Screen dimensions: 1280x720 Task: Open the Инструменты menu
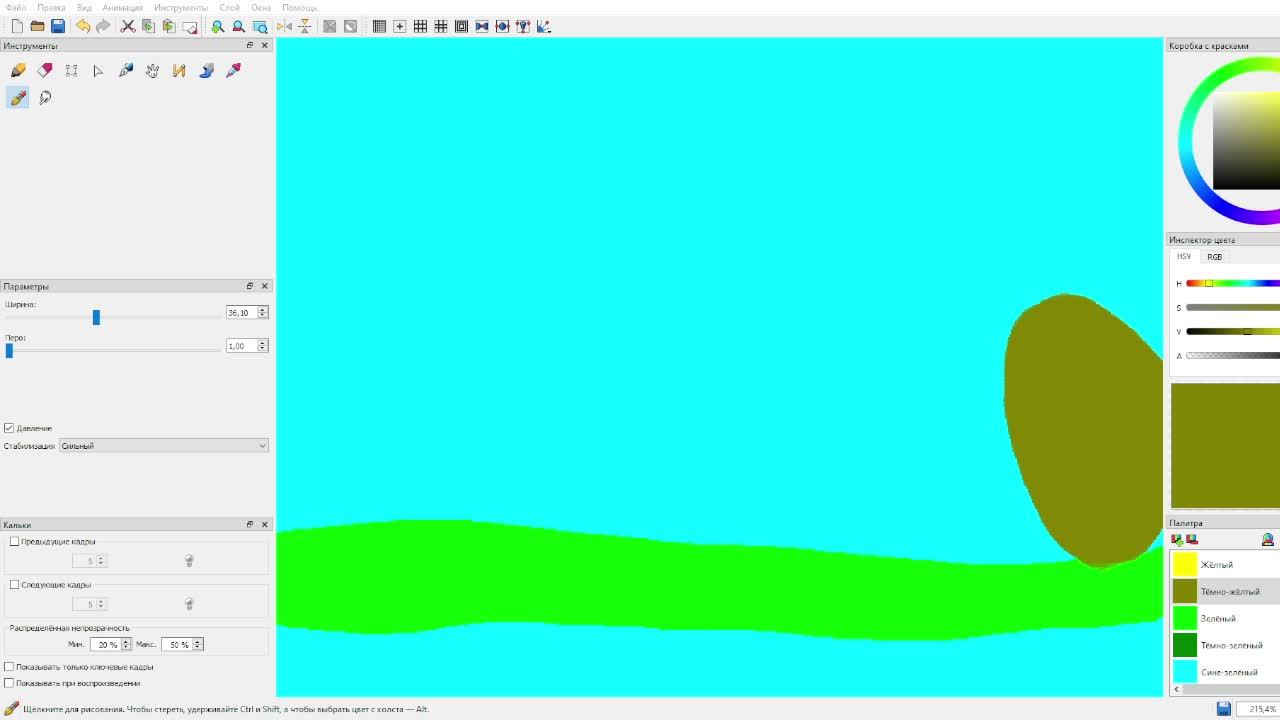click(x=181, y=7)
